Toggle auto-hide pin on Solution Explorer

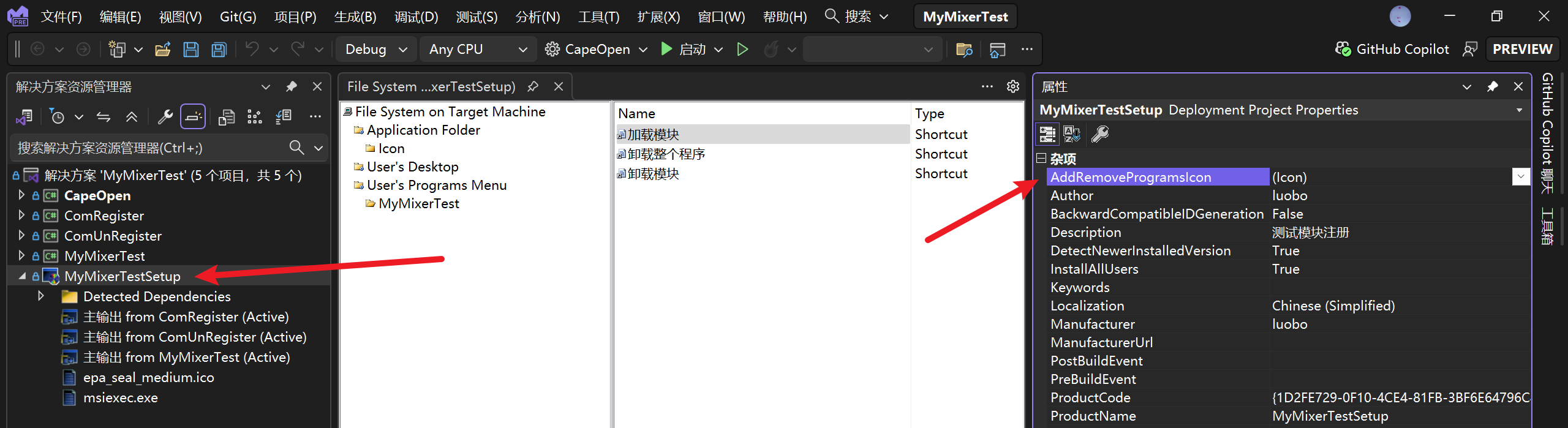292,86
